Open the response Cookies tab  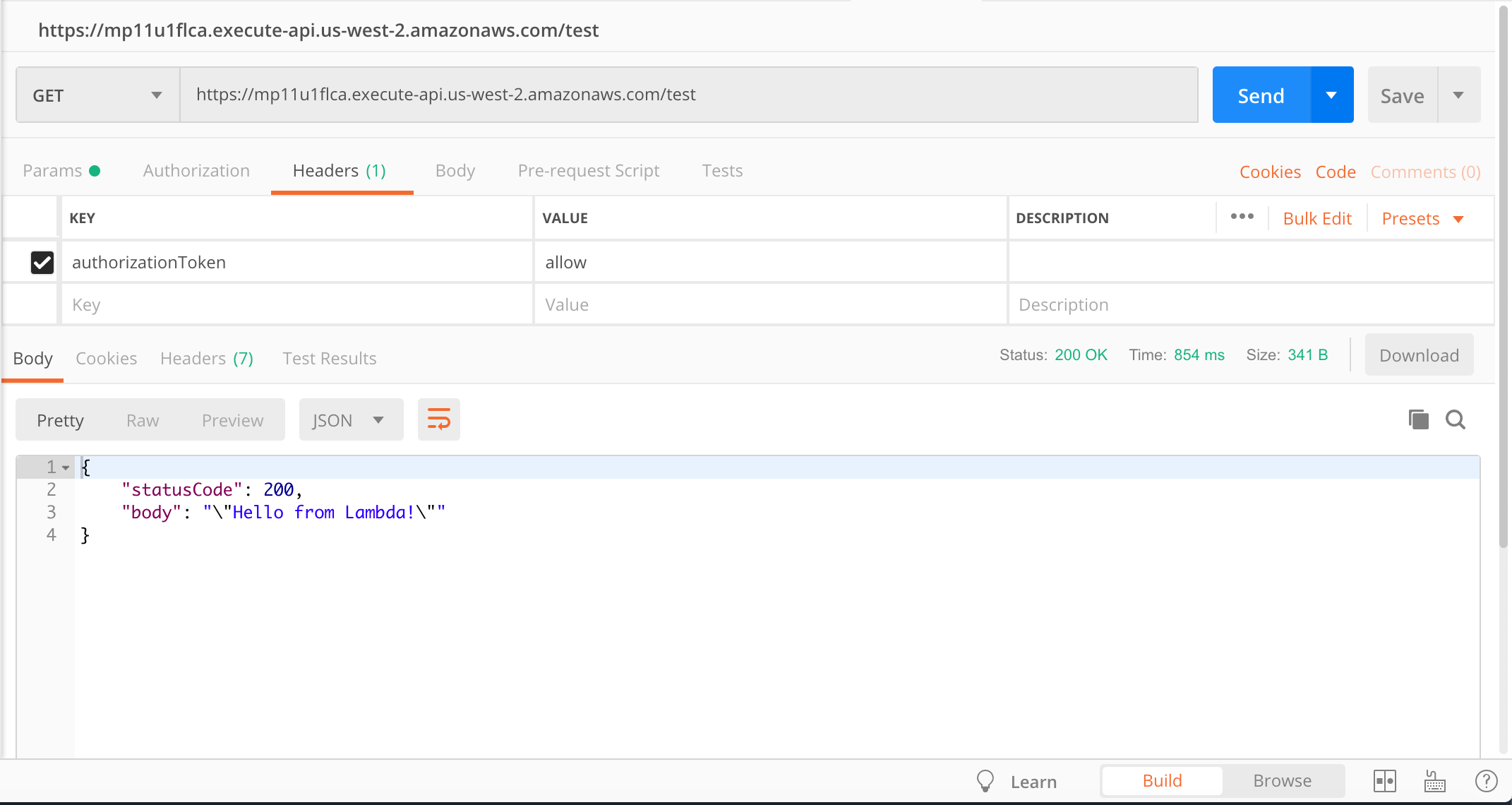pos(106,358)
